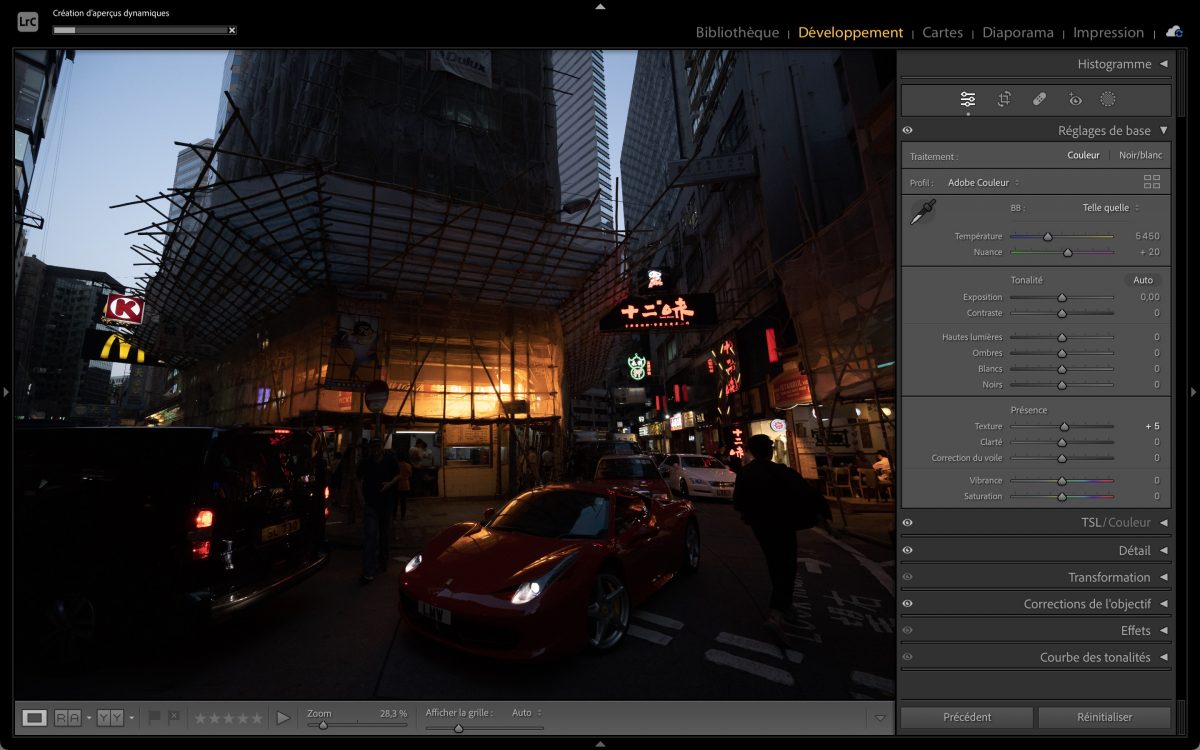Disable the TSL/Couleur panel eye toggle
The image size is (1200, 750).
click(x=907, y=523)
